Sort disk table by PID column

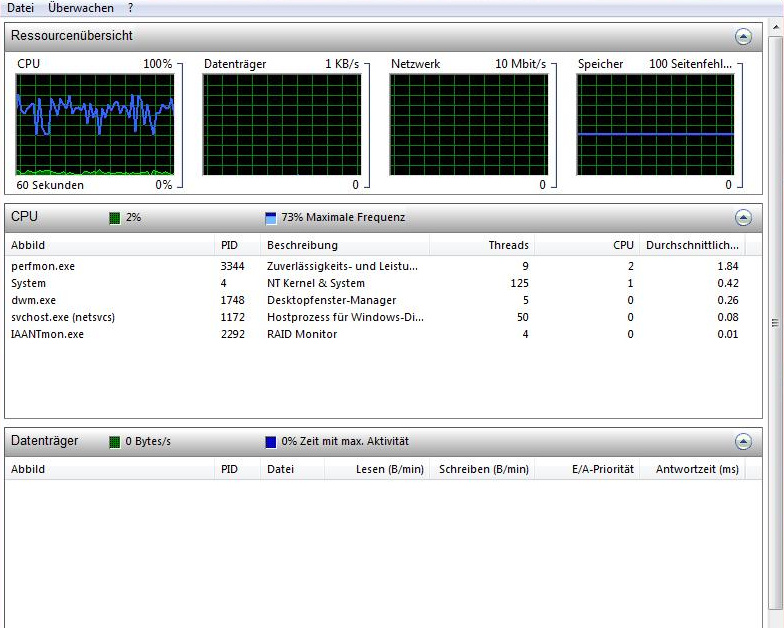[x=238, y=469]
